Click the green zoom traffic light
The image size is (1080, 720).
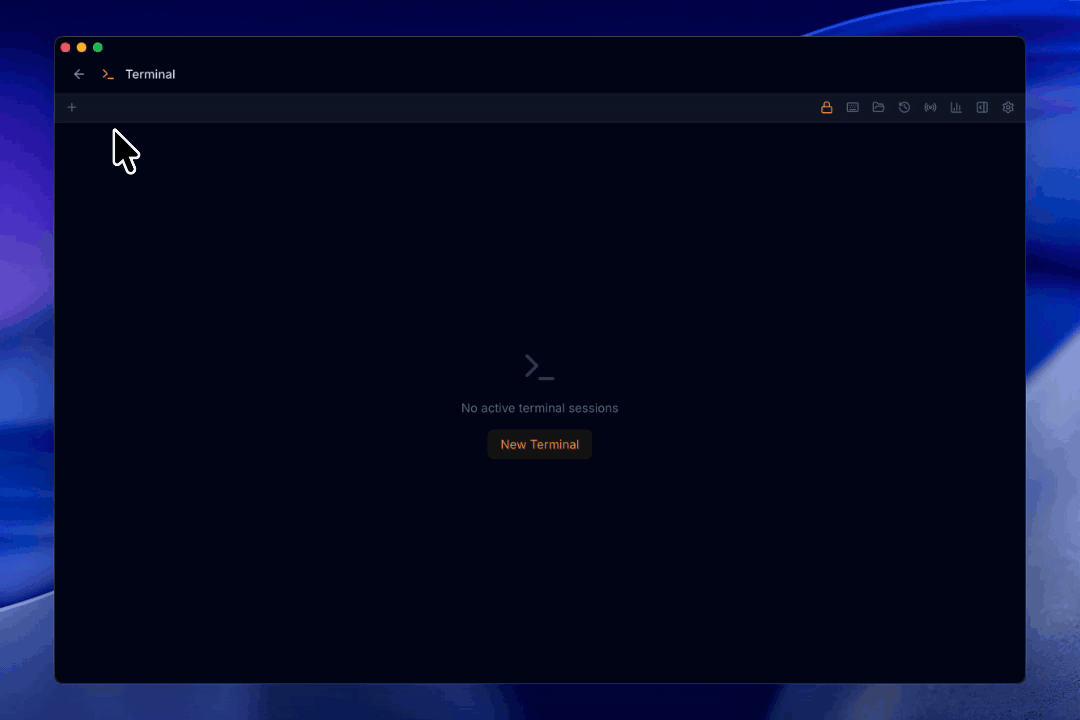pyautogui.click(x=97, y=47)
